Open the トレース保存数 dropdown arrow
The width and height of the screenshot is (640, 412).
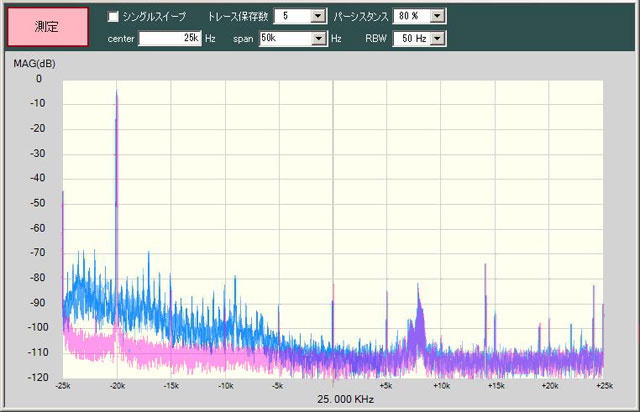317,16
